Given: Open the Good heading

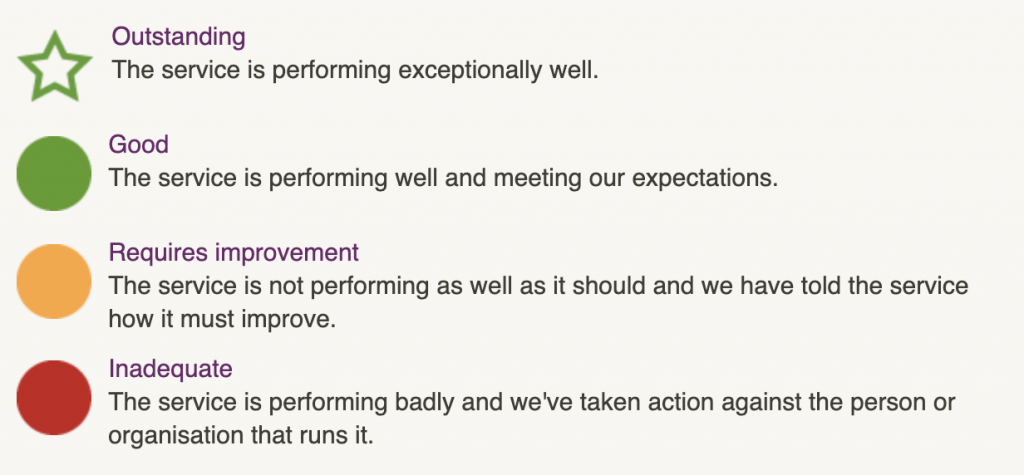Looking at the screenshot, I should tap(138, 144).
